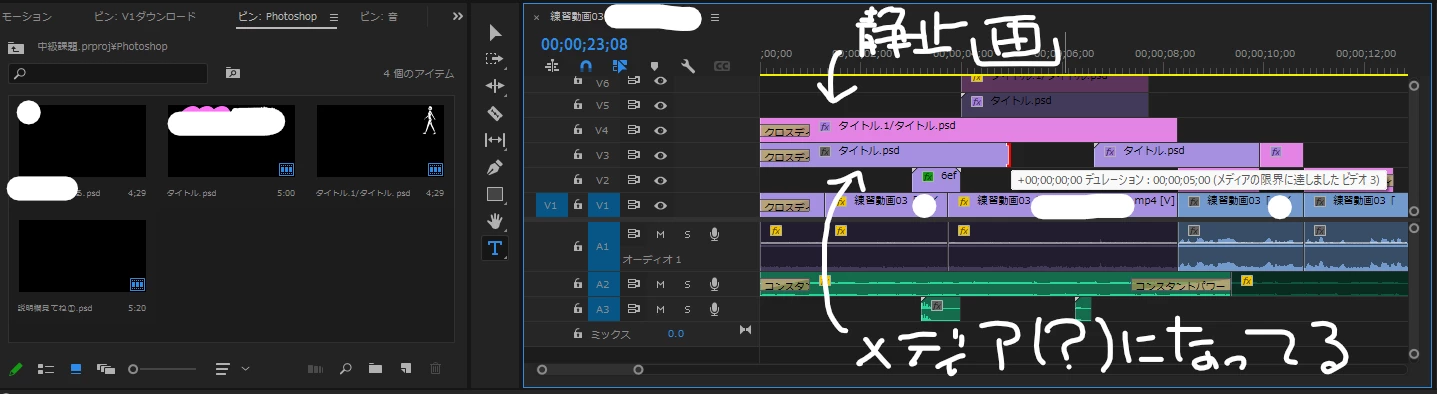This screenshot has width=1437, height=394.
Task: Click the New Item icon
Action: click(x=405, y=369)
